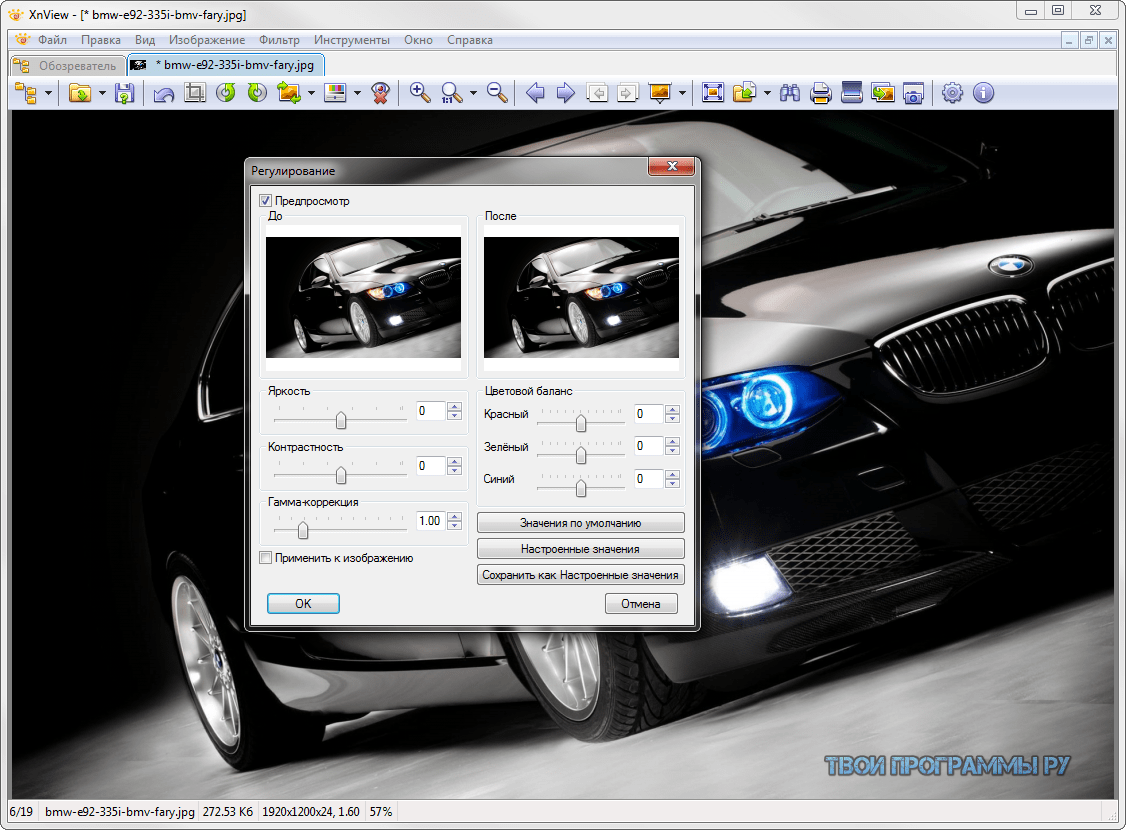Viewport: 1126px width, 830px height.
Task: Open options with the gear icon
Action: tap(952, 93)
